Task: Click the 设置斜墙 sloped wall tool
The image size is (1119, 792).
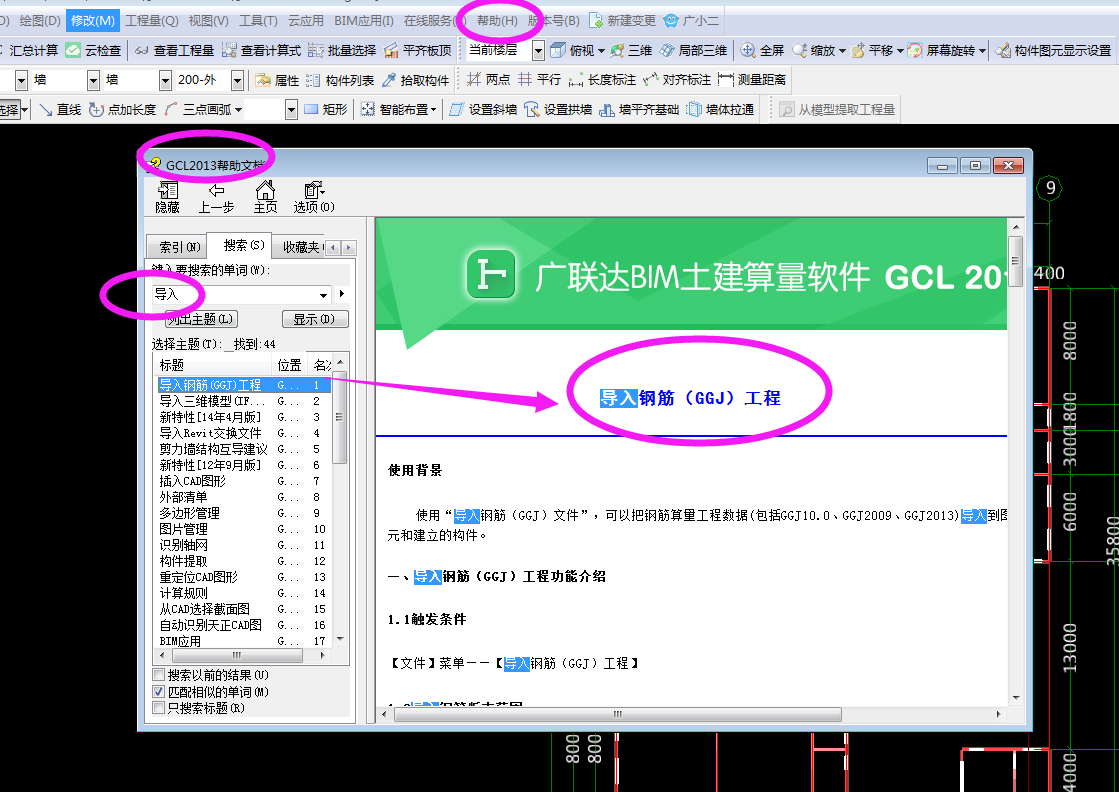Action: click(483, 109)
